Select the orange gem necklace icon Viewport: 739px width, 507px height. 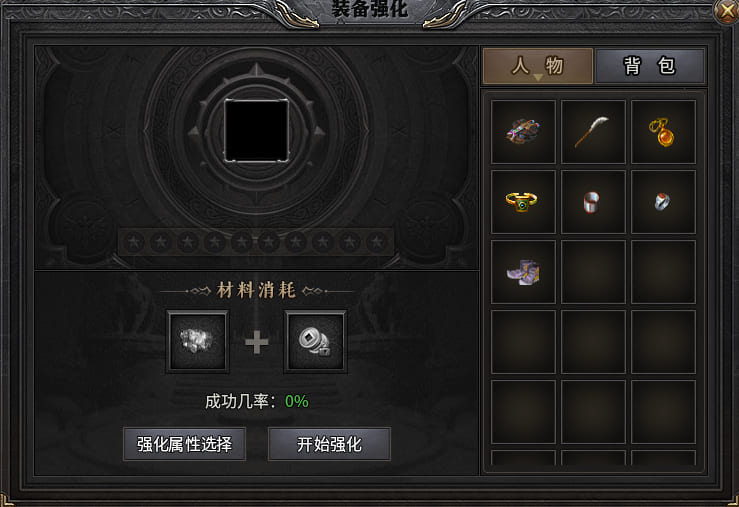coord(663,132)
